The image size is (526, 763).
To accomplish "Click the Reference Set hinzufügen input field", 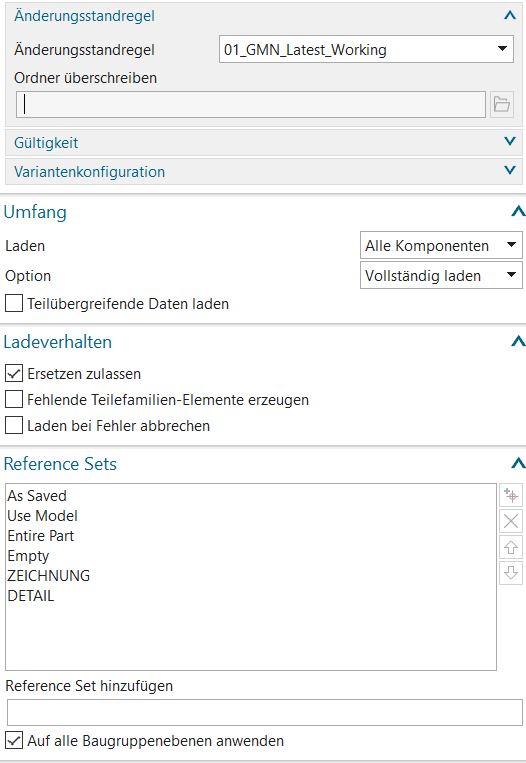I will click(265, 712).
